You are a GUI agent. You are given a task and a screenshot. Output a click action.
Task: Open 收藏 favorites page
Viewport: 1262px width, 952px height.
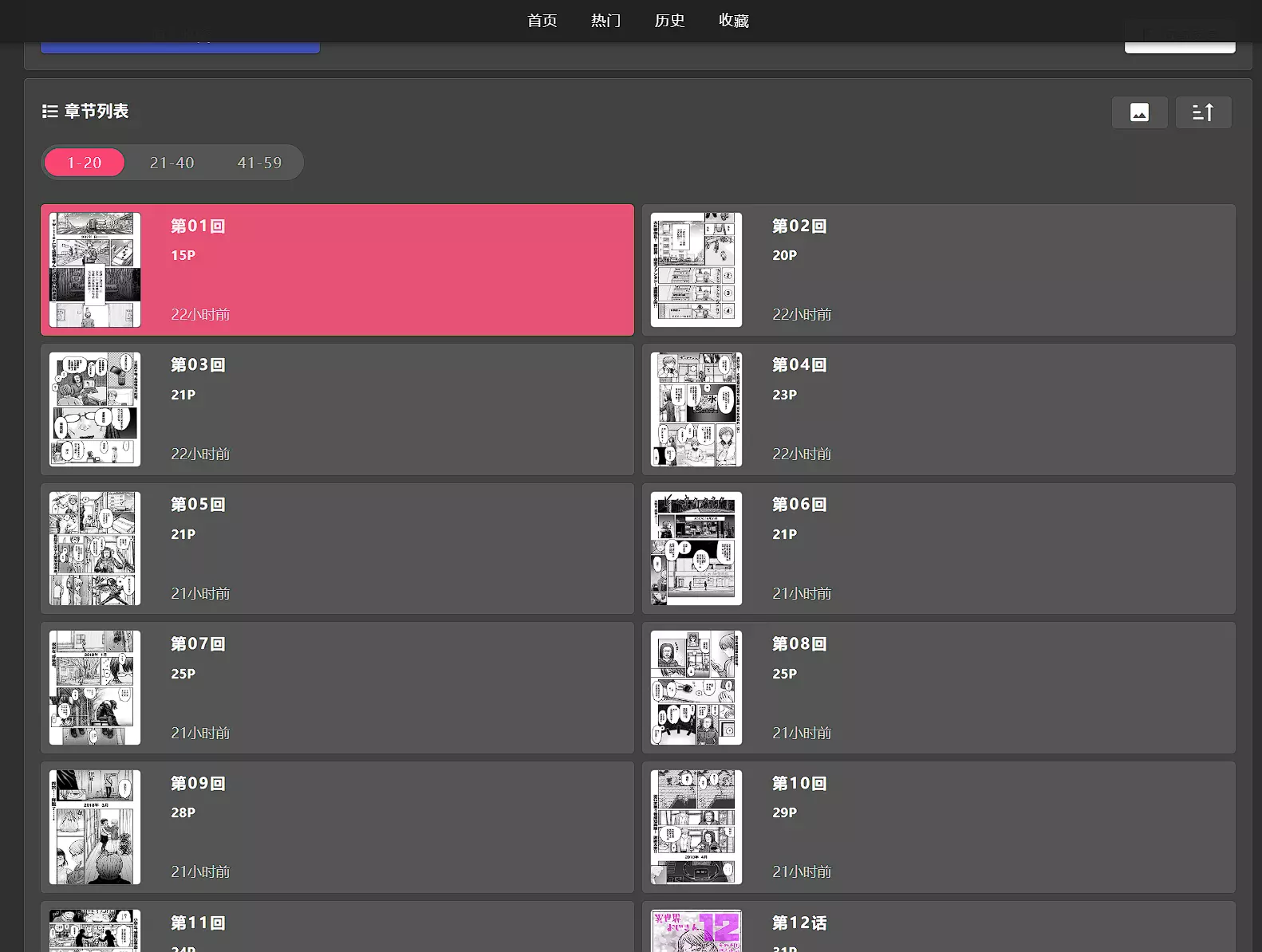733,21
